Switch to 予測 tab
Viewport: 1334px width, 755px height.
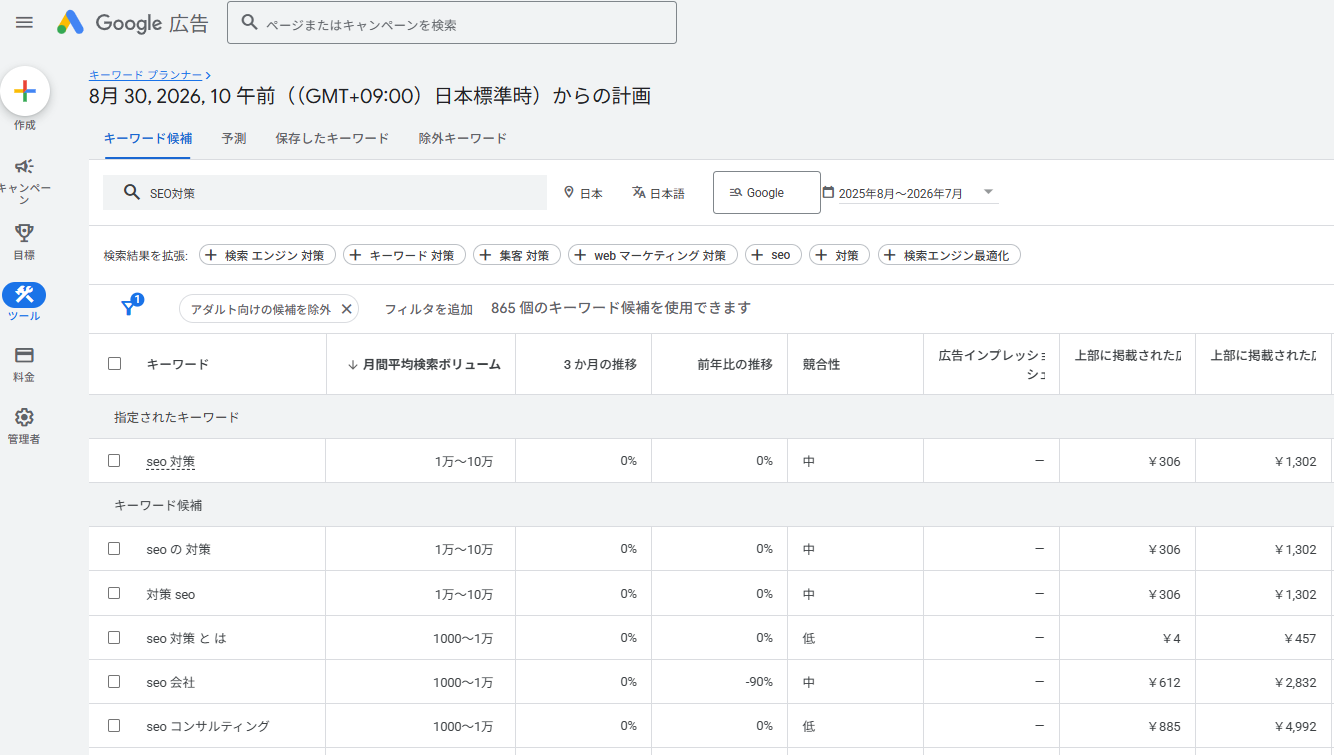click(x=234, y=138)
